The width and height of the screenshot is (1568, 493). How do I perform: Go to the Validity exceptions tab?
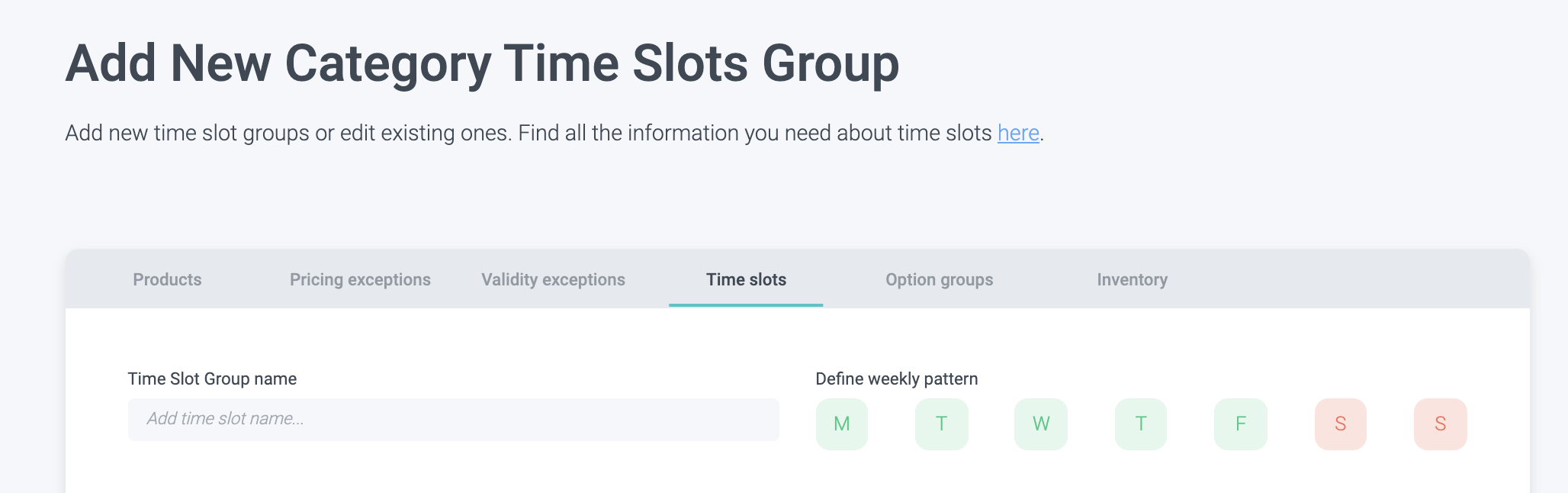pos(553,279)
